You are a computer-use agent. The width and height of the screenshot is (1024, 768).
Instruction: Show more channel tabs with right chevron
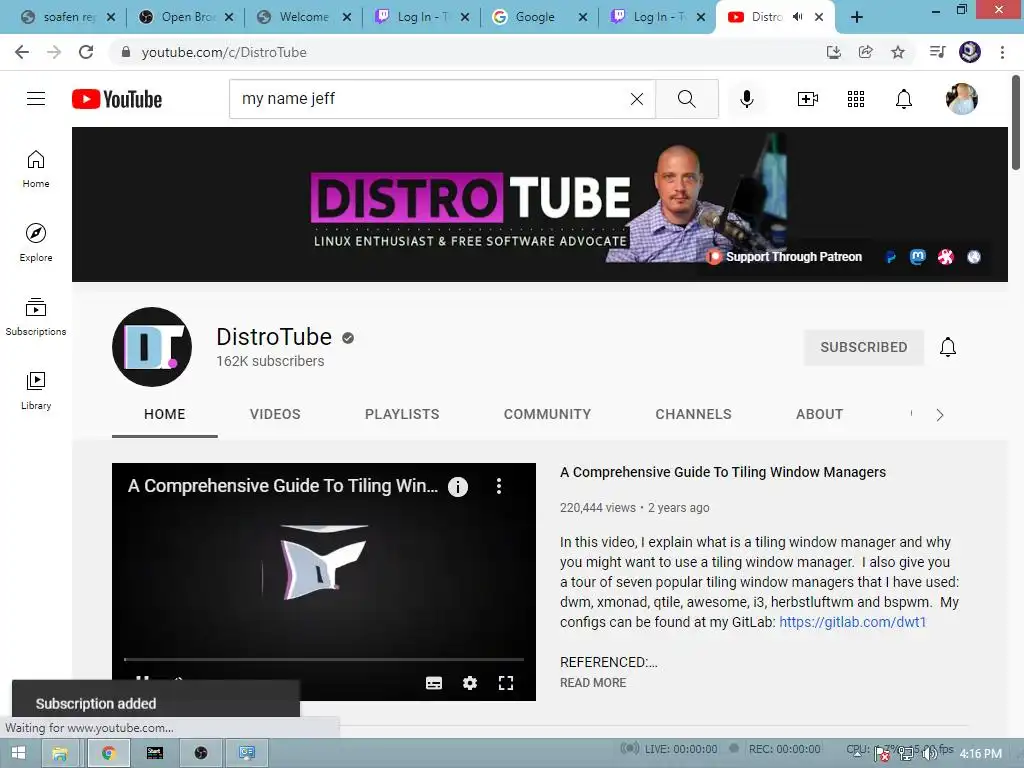point(939,415)
